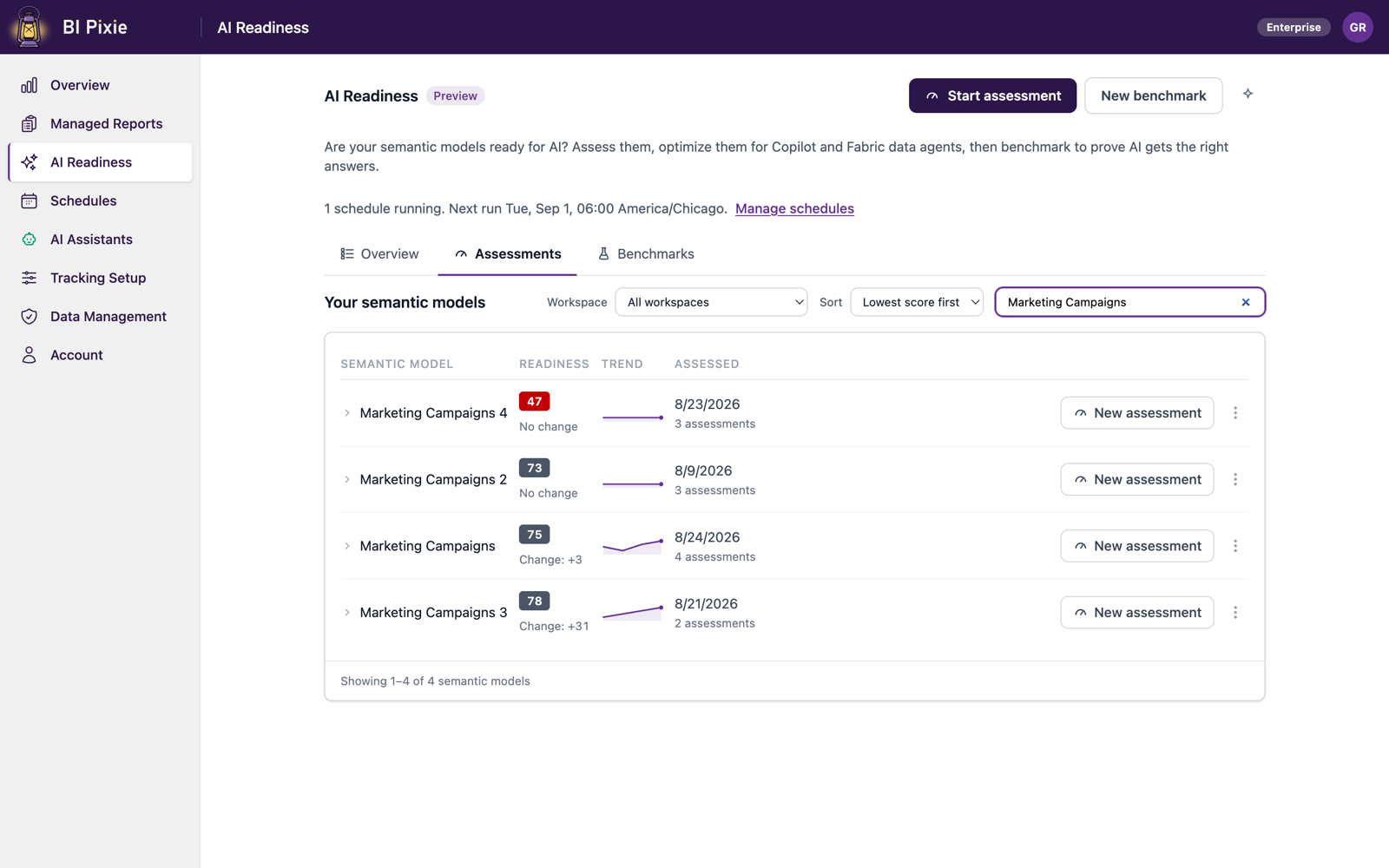Click the BI Pixie lantern logo
Image resolution: width=1389 pixels, height=868 pixels.
click(29, 27)
